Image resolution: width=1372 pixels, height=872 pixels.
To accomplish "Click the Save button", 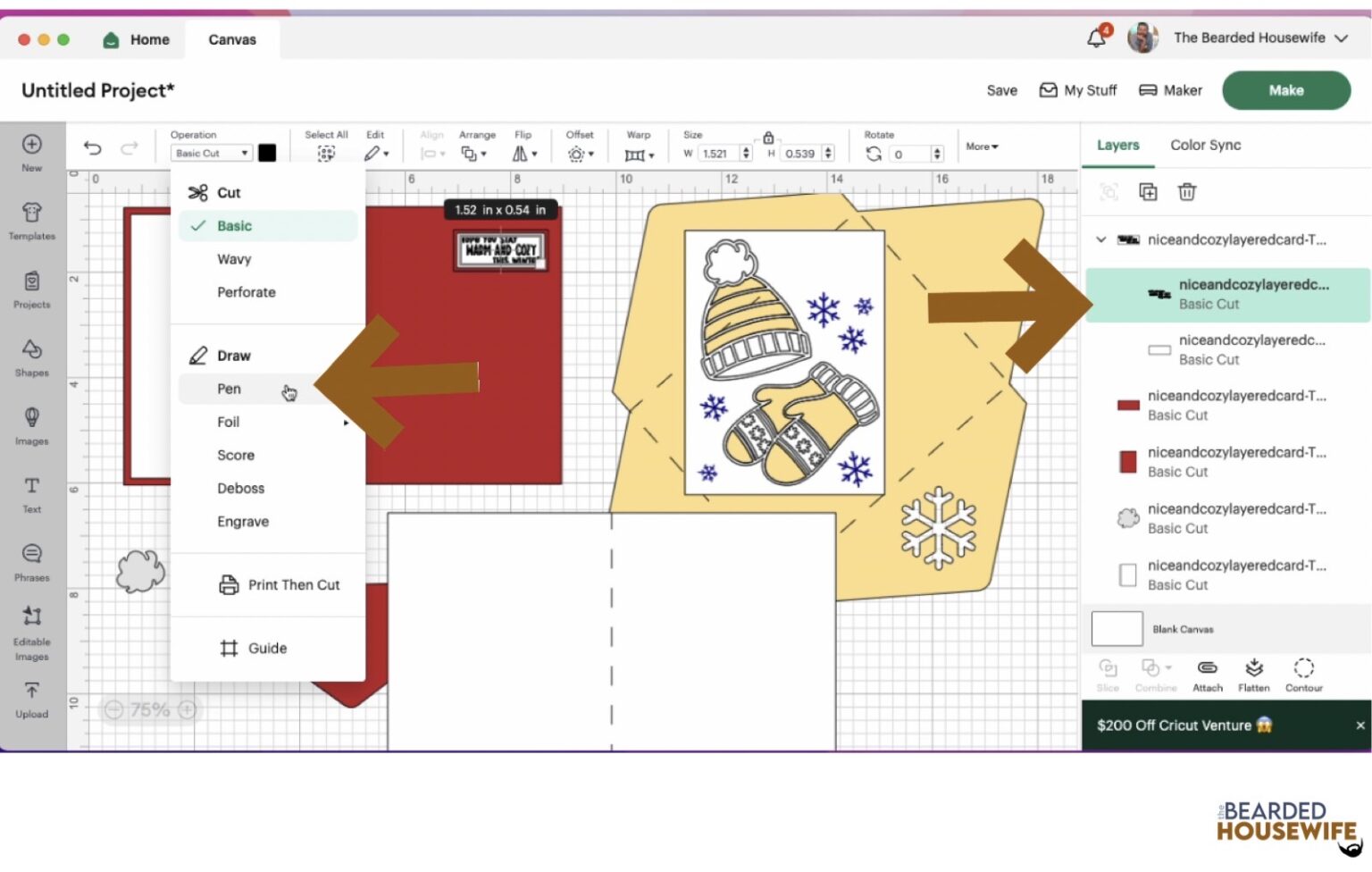I will pos(1001,90).
